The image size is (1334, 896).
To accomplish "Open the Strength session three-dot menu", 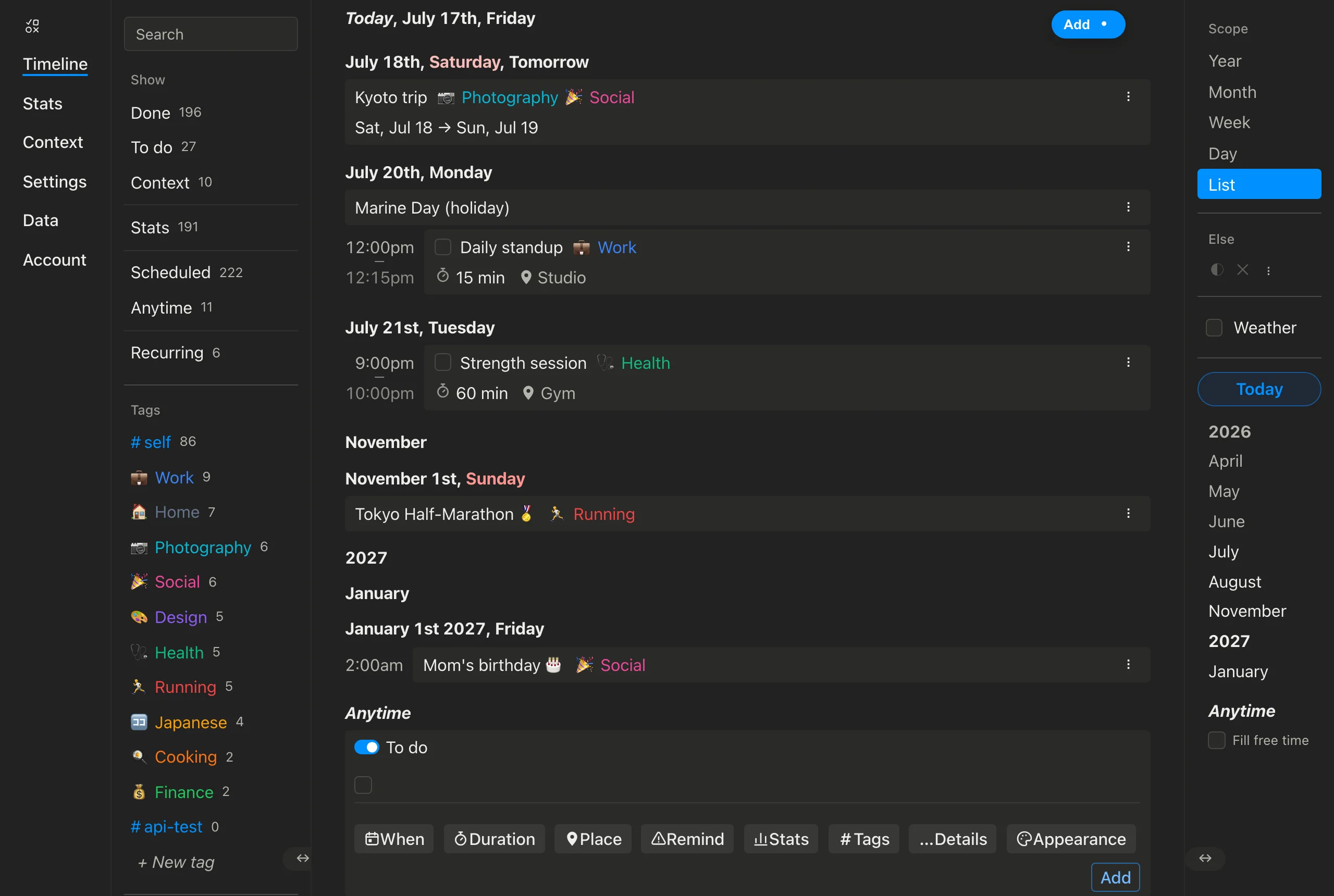I will [x=1128, y=362].
